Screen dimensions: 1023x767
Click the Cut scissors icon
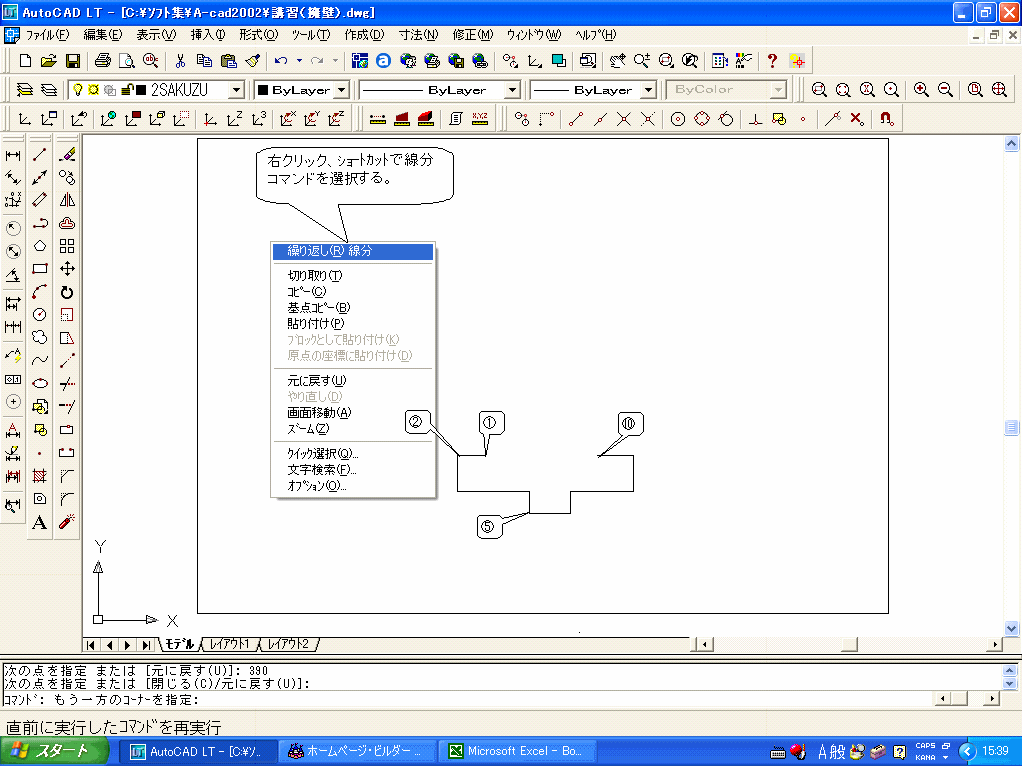coord(180,61)
